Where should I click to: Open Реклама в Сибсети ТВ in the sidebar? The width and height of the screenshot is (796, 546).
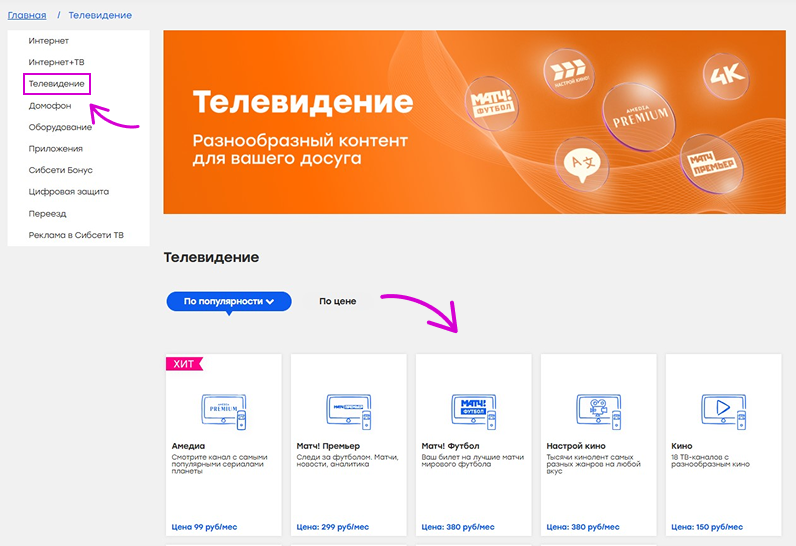[76, 235]
